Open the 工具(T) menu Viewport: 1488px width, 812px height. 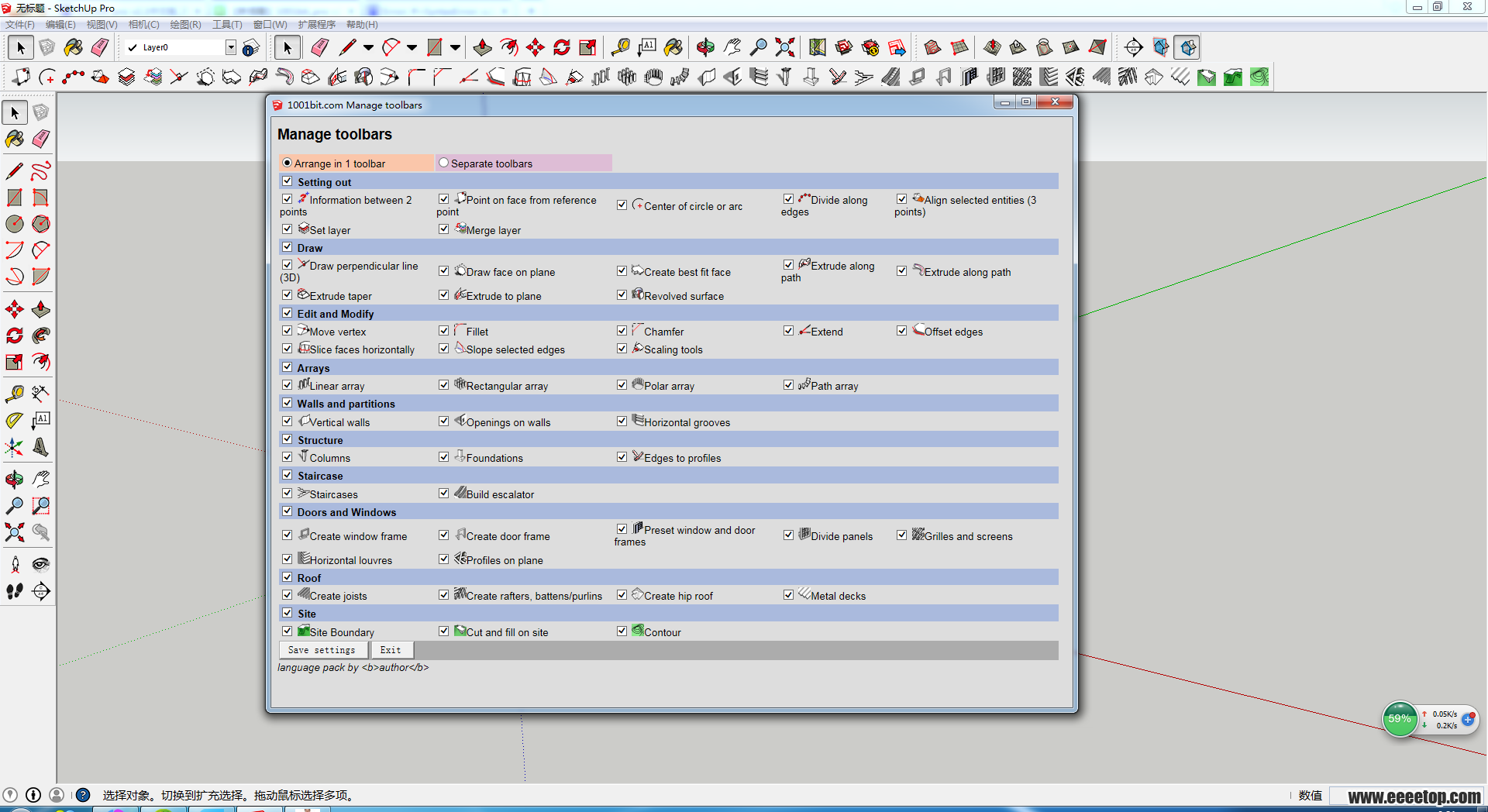(x=227, y=25)
